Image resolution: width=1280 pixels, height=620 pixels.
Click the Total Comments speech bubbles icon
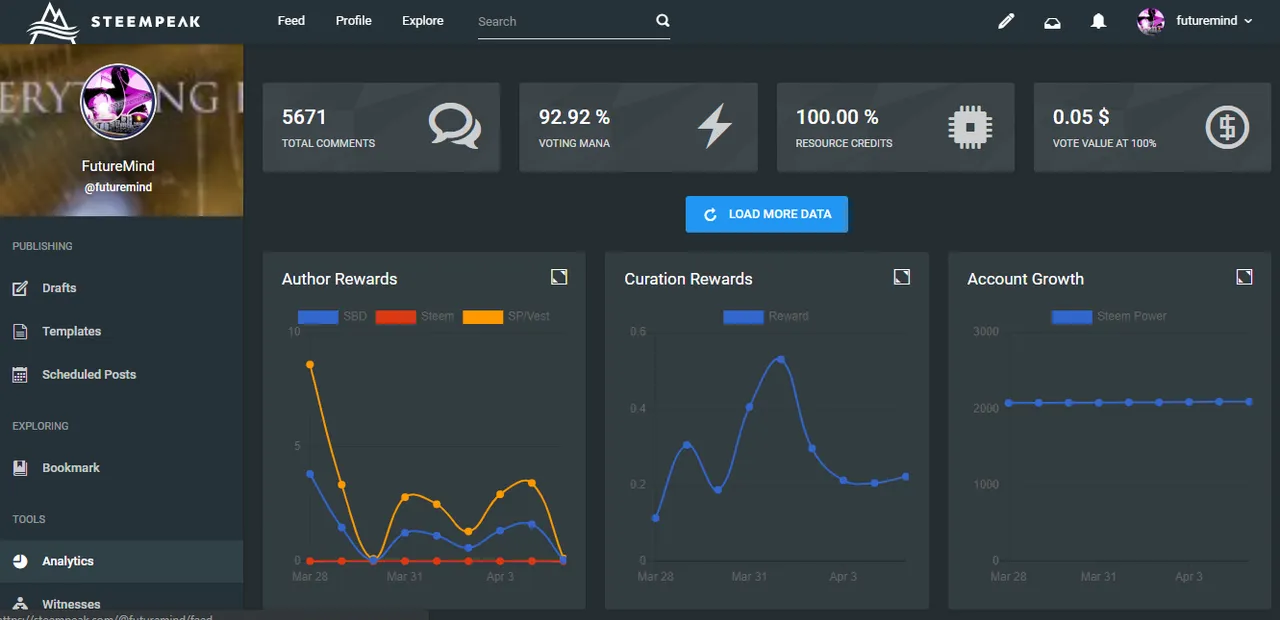pos(454,127)
